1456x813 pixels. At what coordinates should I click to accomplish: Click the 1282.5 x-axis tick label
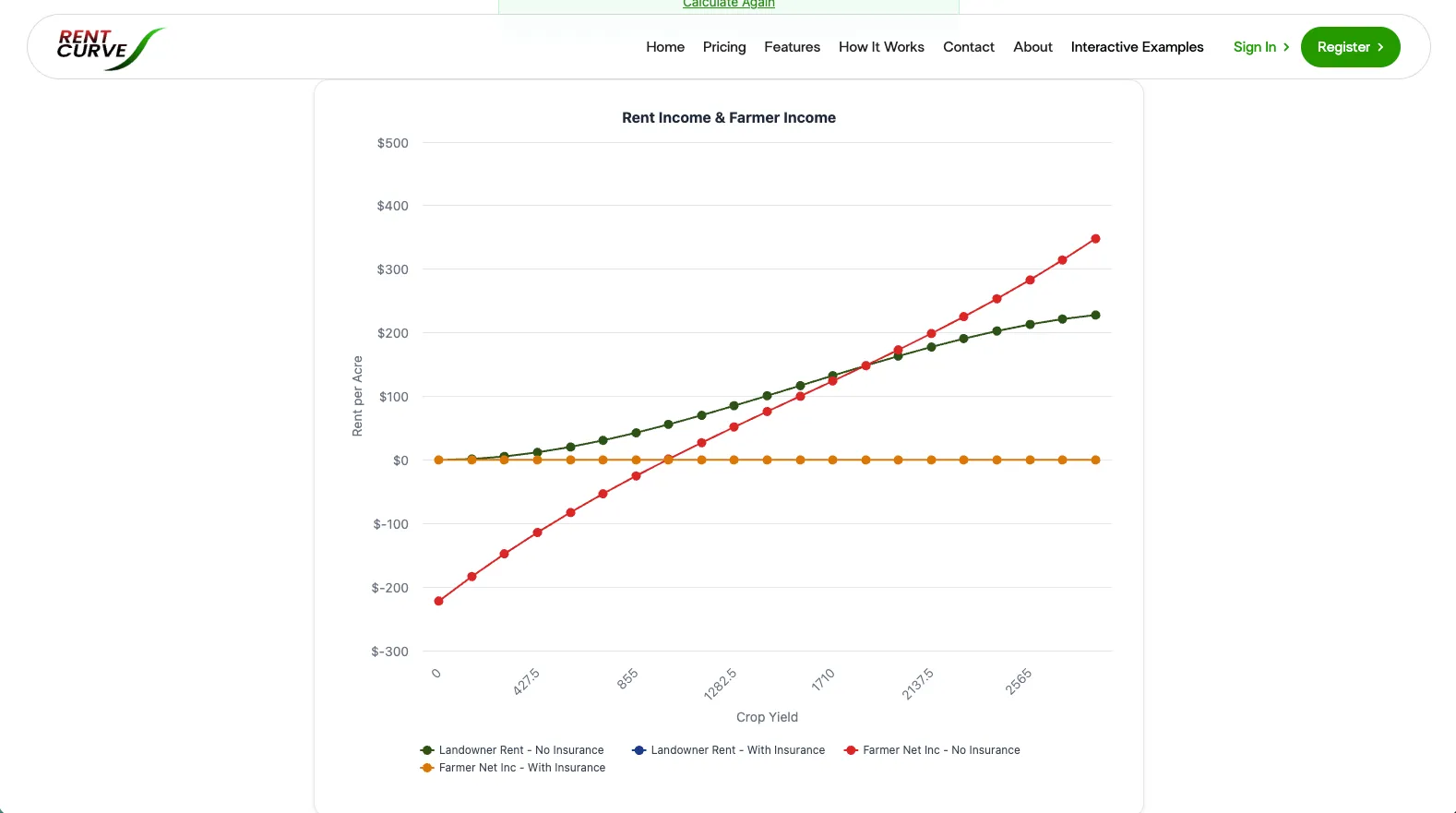tap(721, 684)
